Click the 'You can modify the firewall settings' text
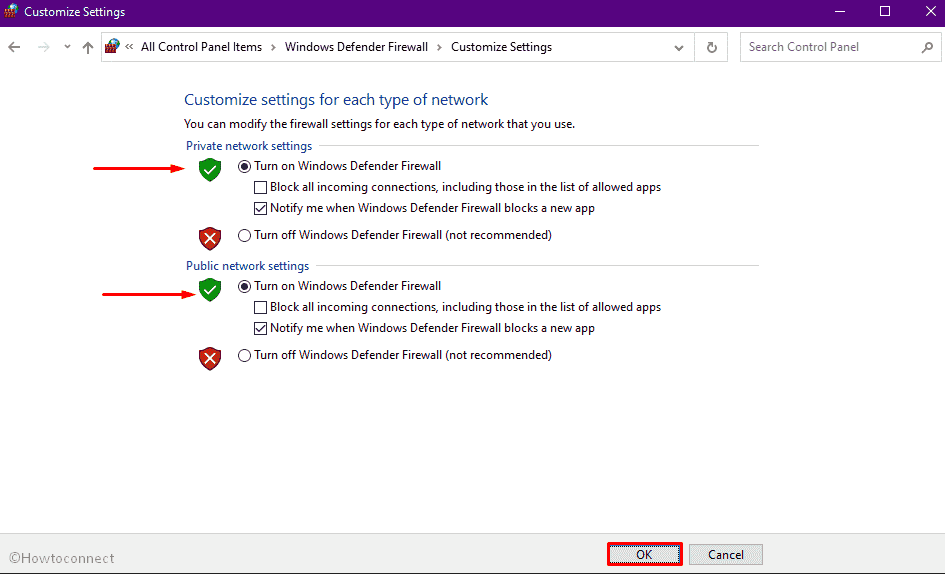 tap(379, 124)
